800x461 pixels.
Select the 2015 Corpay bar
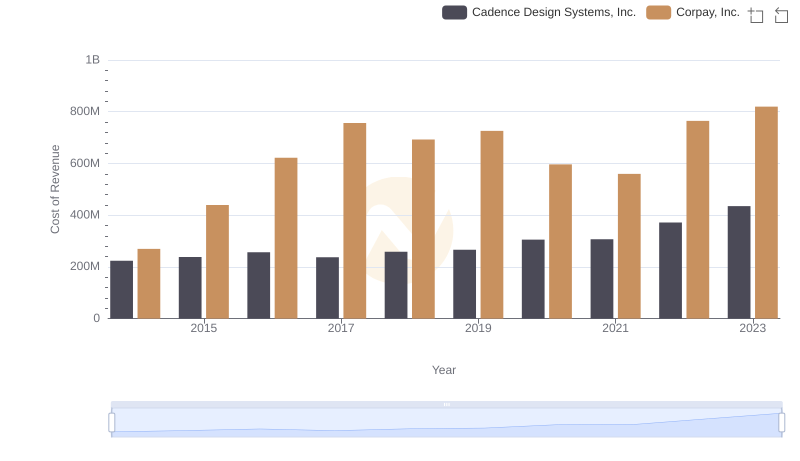[217, 262]
